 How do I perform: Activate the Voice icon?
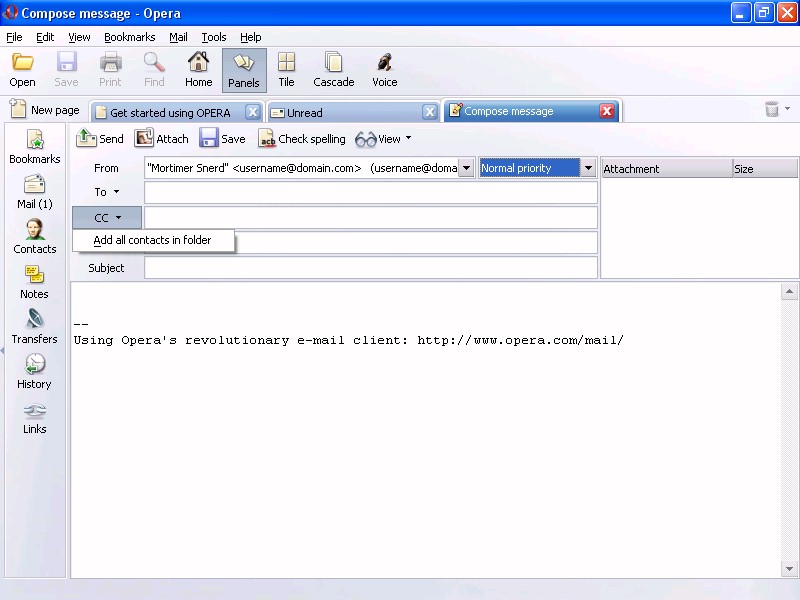[385, 70]
